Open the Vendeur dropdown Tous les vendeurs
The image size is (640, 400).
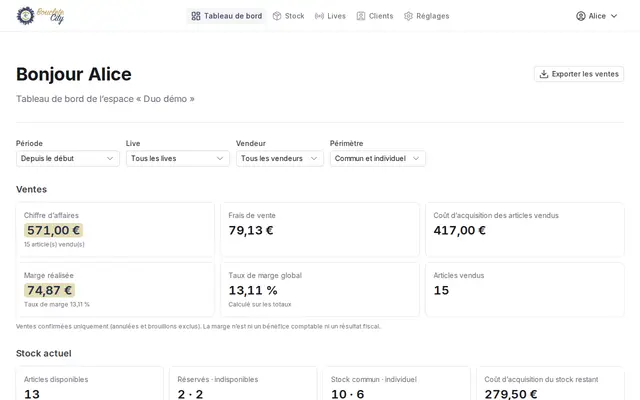280,158
